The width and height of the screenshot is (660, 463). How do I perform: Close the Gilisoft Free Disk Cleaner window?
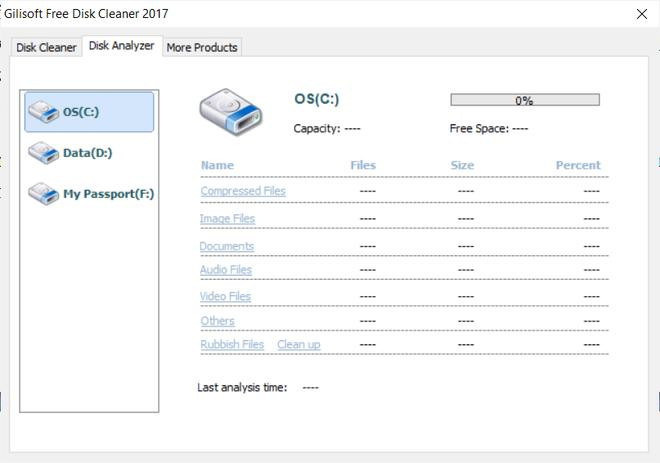pos(642,14)
